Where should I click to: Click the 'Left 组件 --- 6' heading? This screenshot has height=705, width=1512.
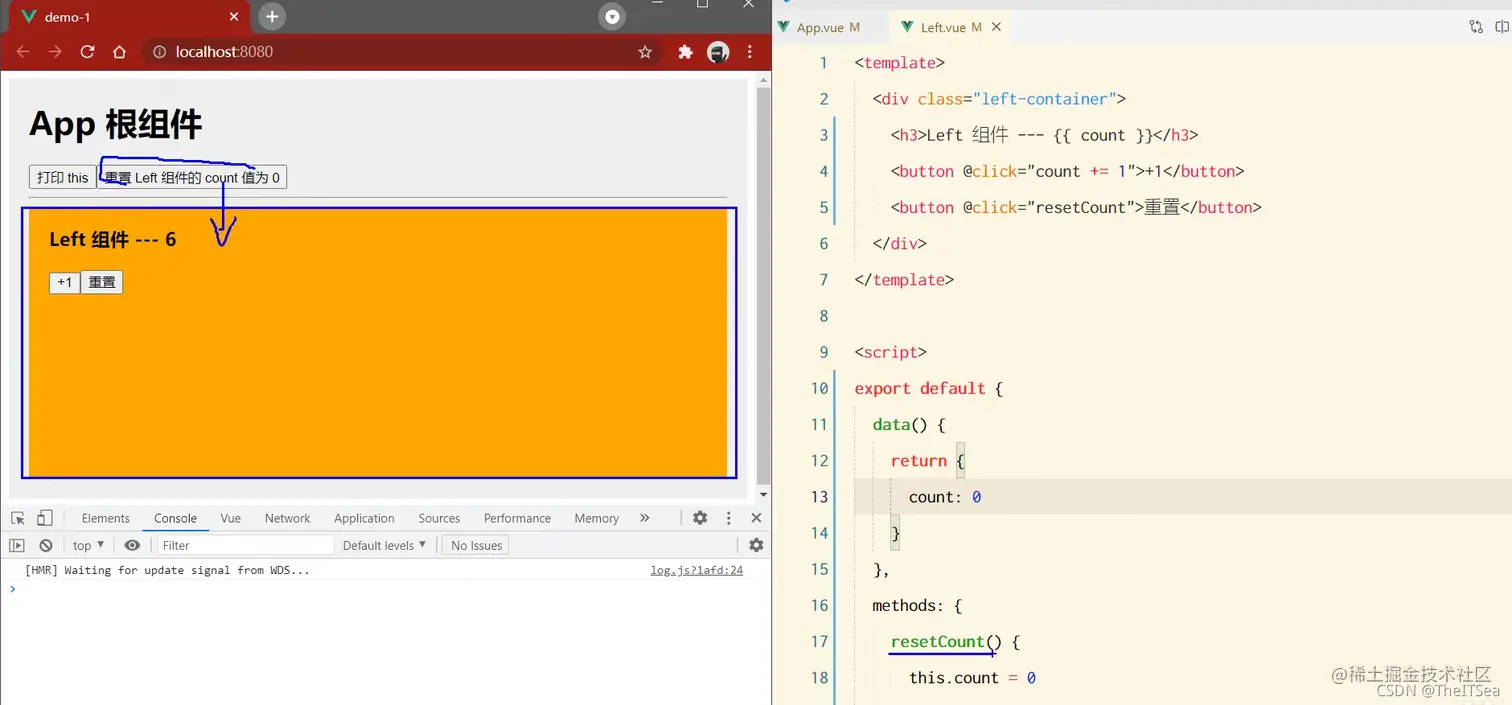click(x=113, y=239)
